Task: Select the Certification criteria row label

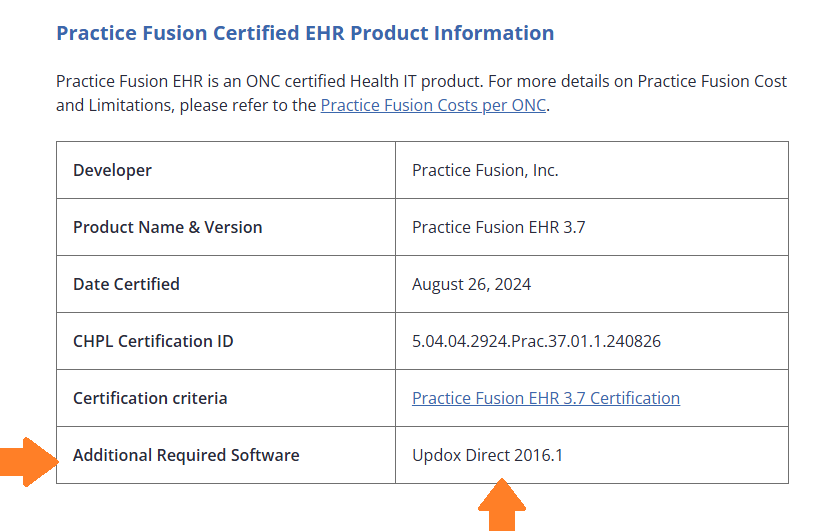Action: [150, 398]
